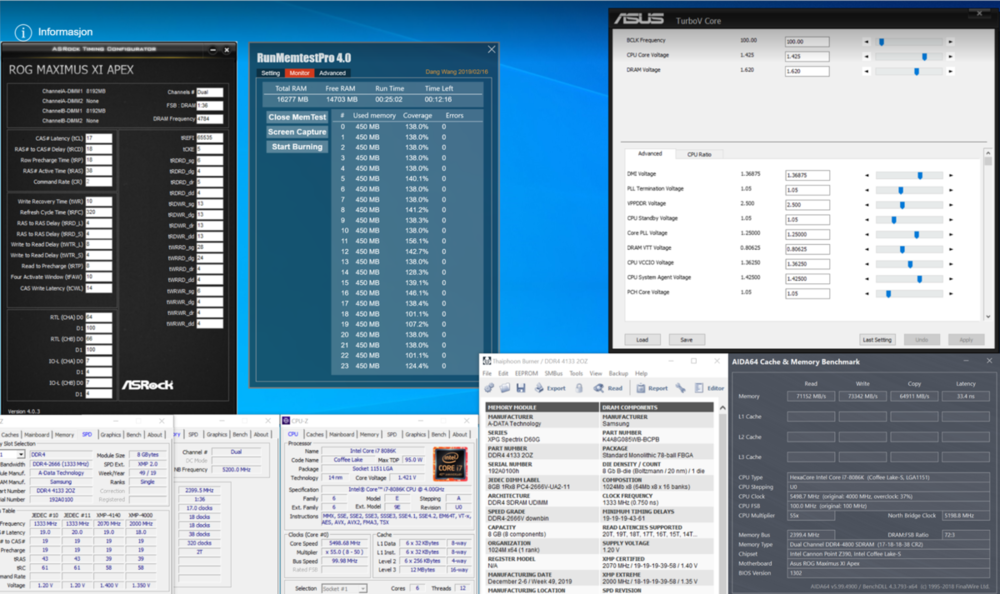The image size is (1000, 594).
Task: Open the Caches tab in the CPU-Z CPU window
Action: click(314, 434)
